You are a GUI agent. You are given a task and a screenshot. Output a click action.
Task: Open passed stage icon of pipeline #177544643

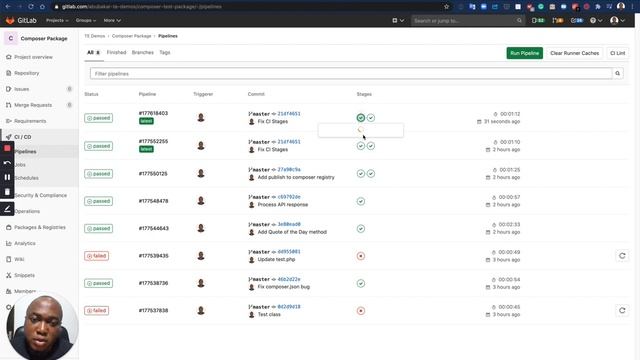point(361,229)
